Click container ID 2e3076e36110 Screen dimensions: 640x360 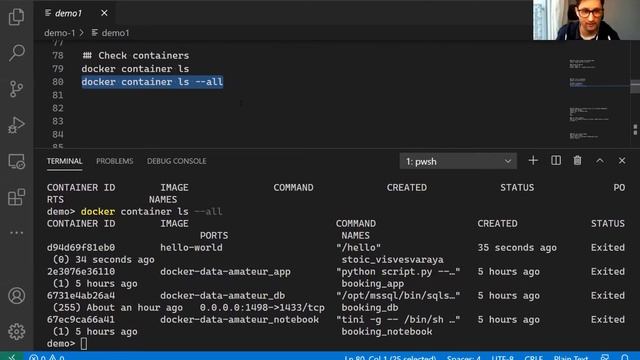click(x=81, y=272)
